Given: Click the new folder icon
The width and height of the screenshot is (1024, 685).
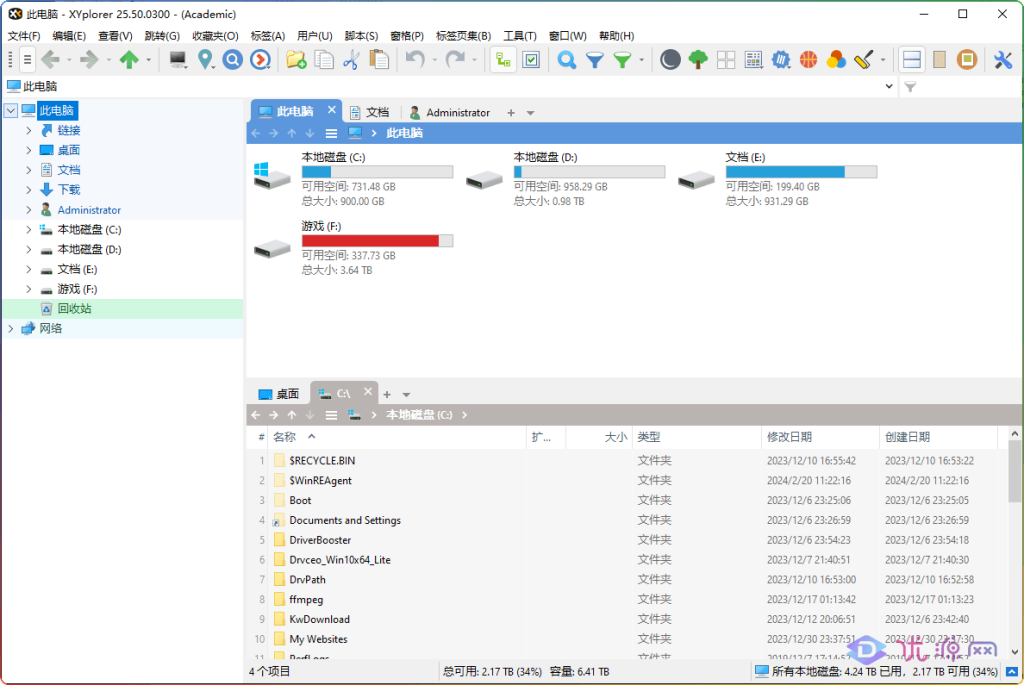Looking at the screenshot, I should pyautogui.click(x=296, y=60).
